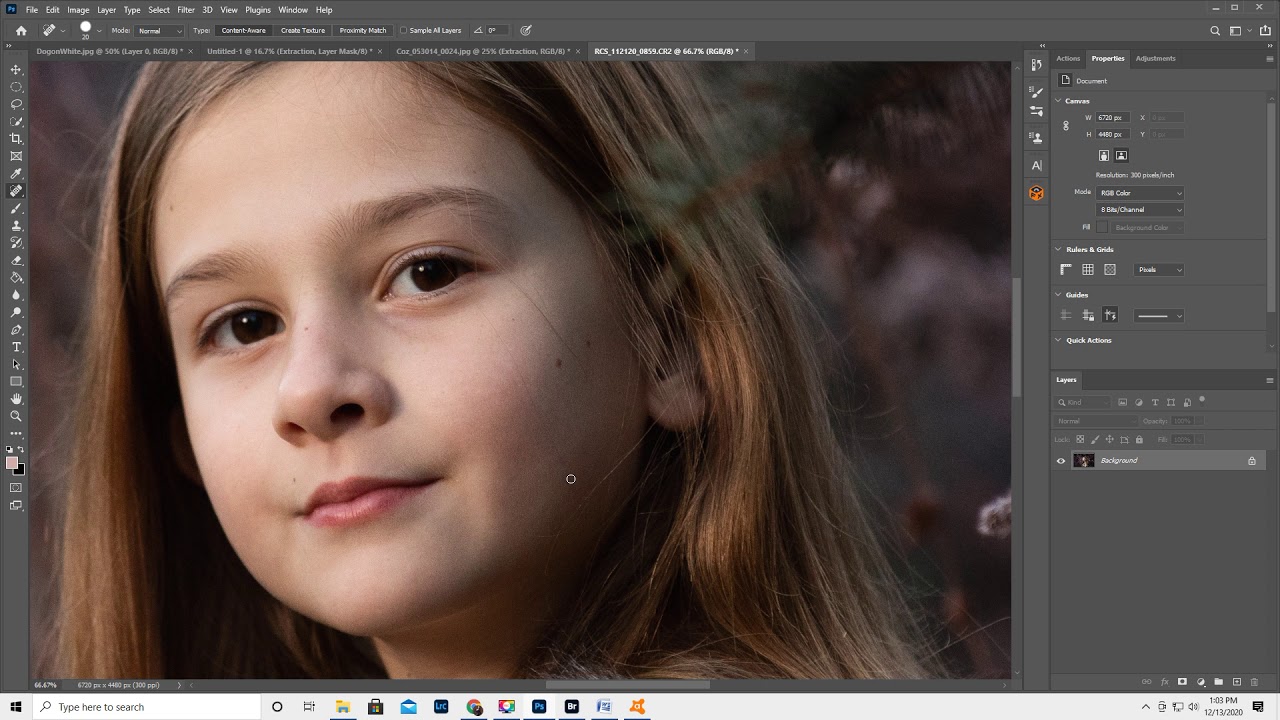The height and width of the screenshot is (720, 1280).
Task: Select the Clone Stamp tool
Action: click(x=16, y=226)
